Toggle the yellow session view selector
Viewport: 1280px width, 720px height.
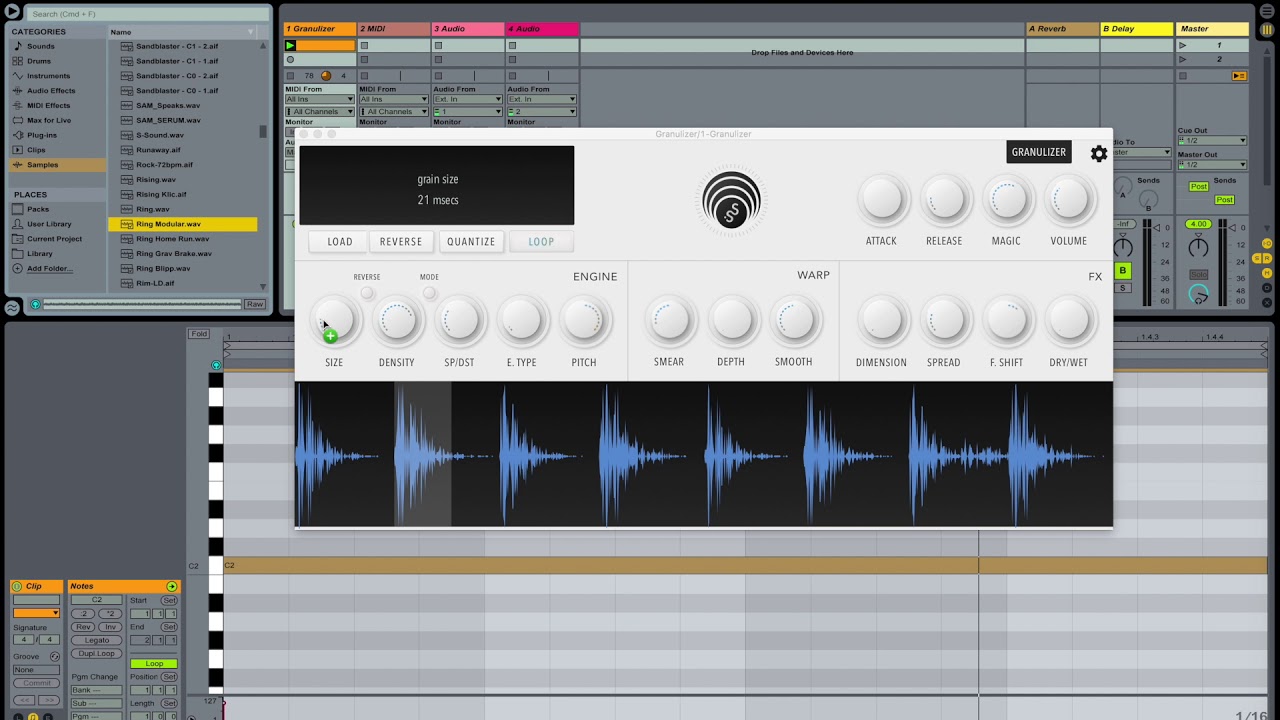[1267, 30]
